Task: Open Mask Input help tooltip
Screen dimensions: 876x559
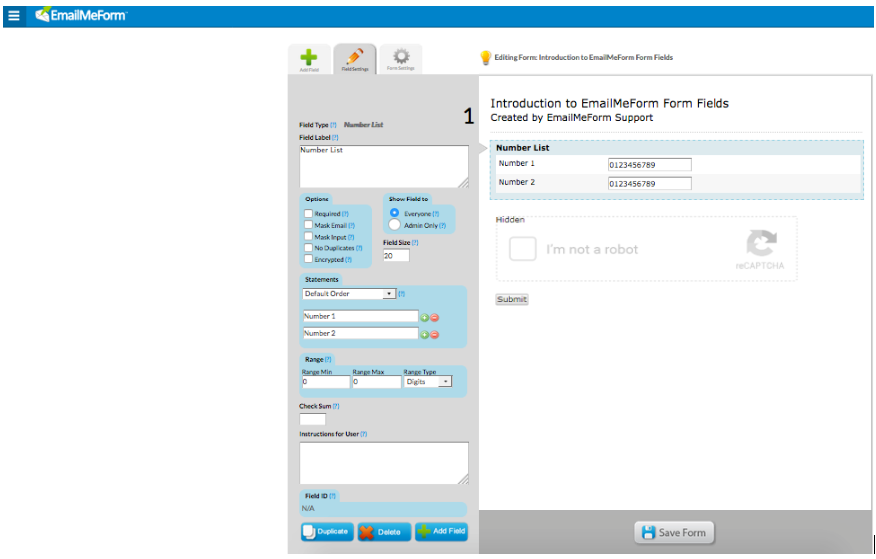Action: pos(351,237)
